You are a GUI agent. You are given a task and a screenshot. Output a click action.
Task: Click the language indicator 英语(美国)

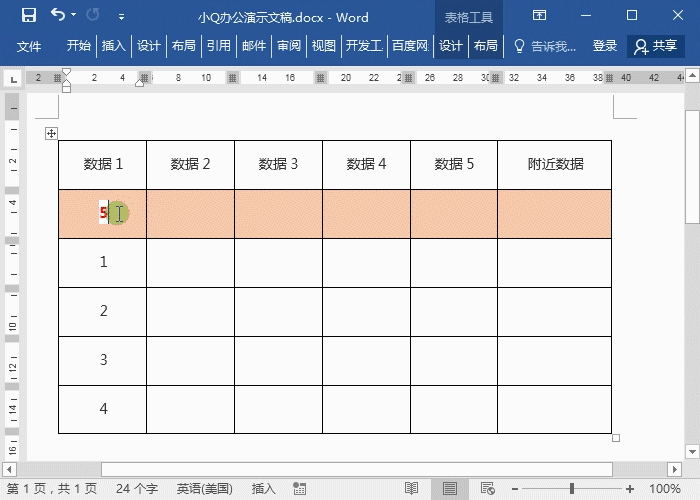point(204,489)
